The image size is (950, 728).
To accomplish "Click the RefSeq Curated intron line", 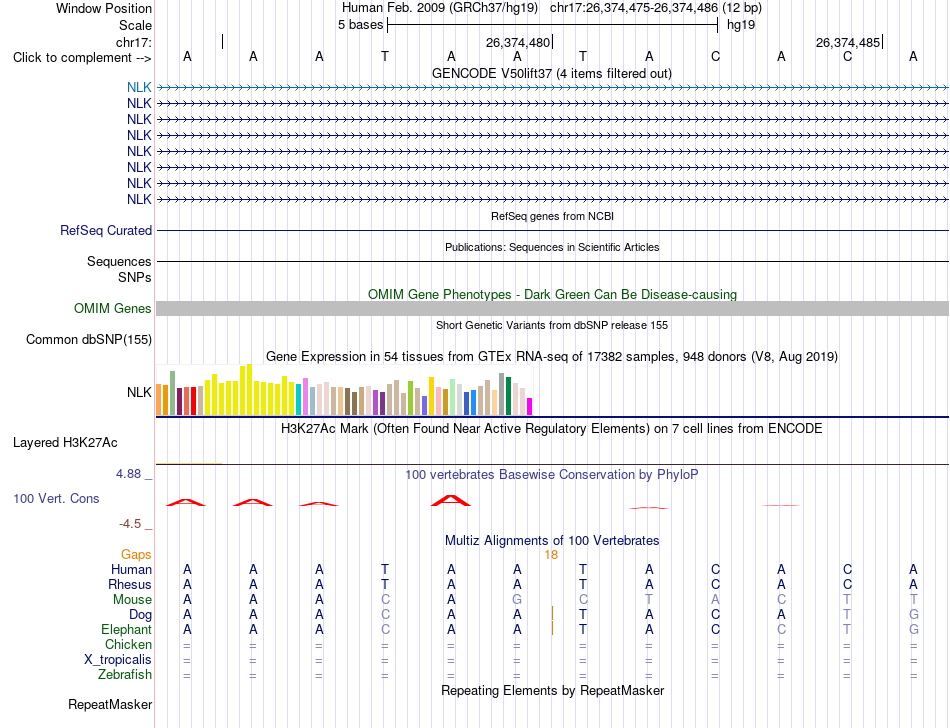I will coord(552,231).
